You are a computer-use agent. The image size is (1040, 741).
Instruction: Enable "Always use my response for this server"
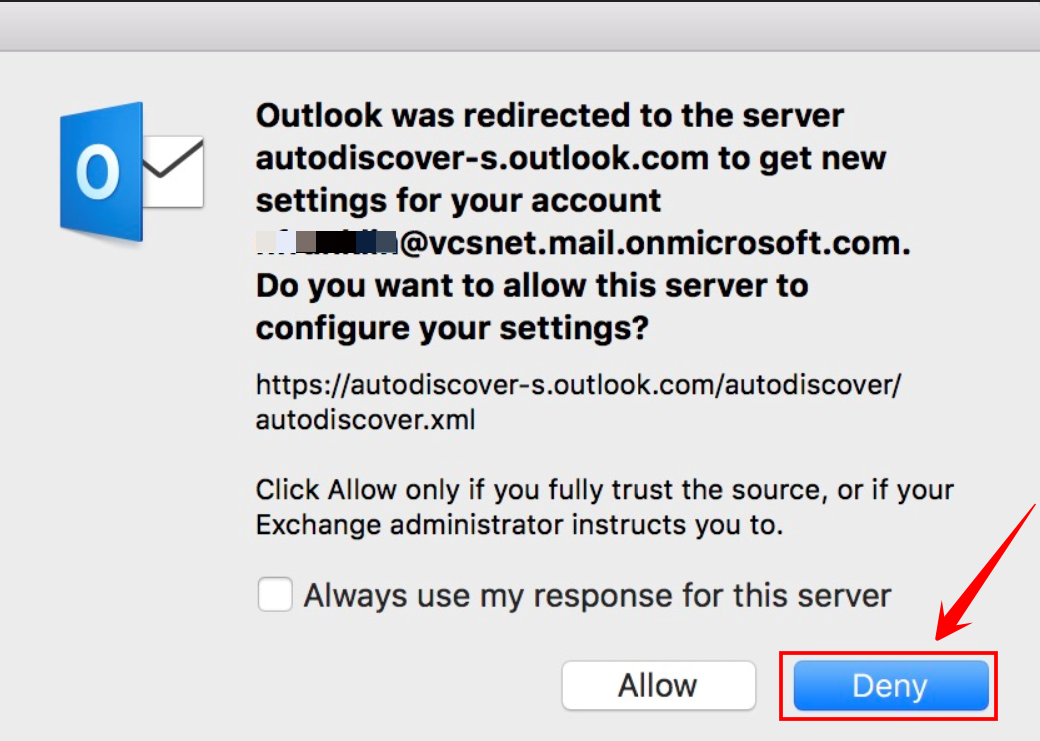[274, 595]
